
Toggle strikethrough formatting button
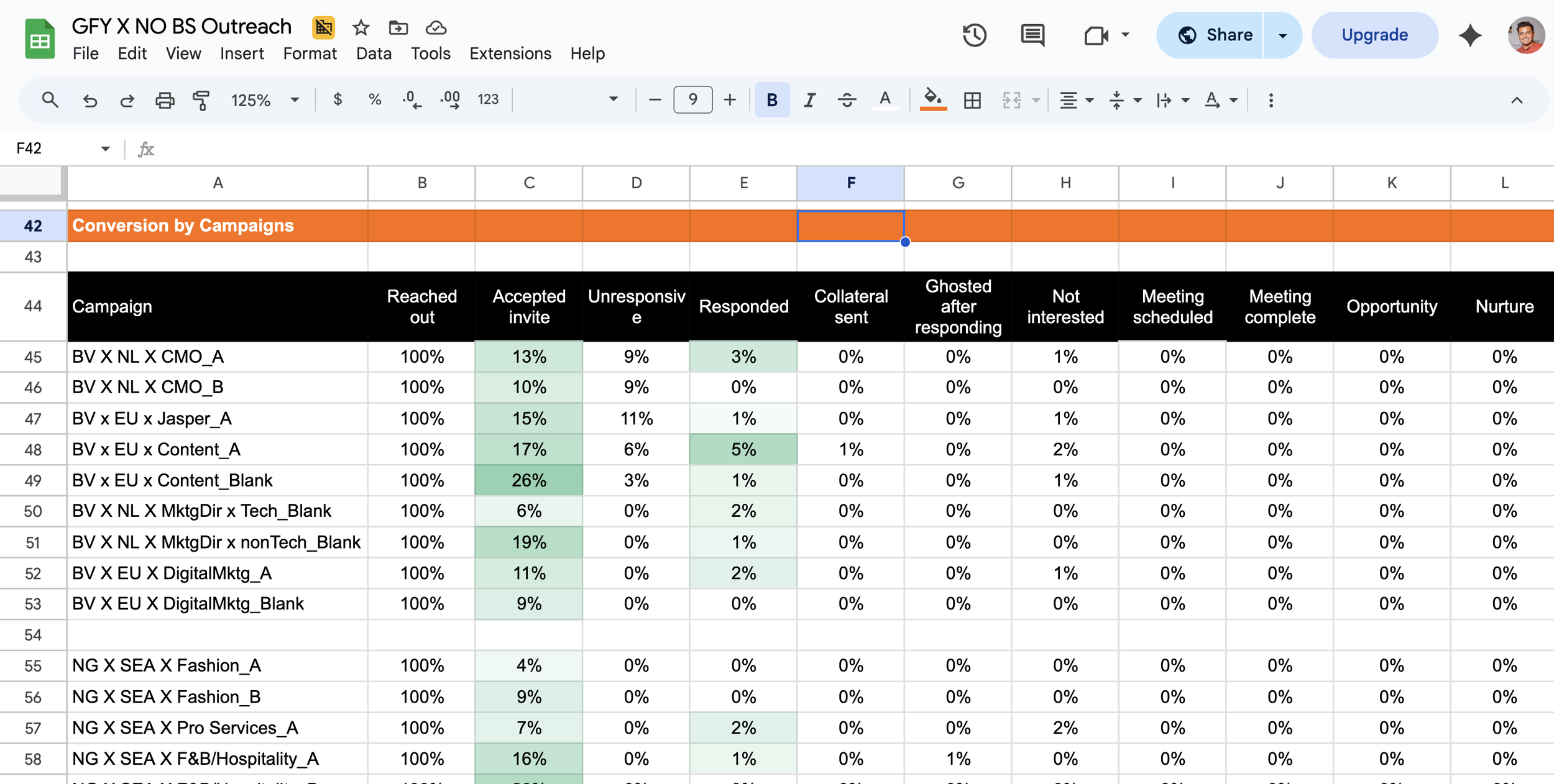pos(847,100)
